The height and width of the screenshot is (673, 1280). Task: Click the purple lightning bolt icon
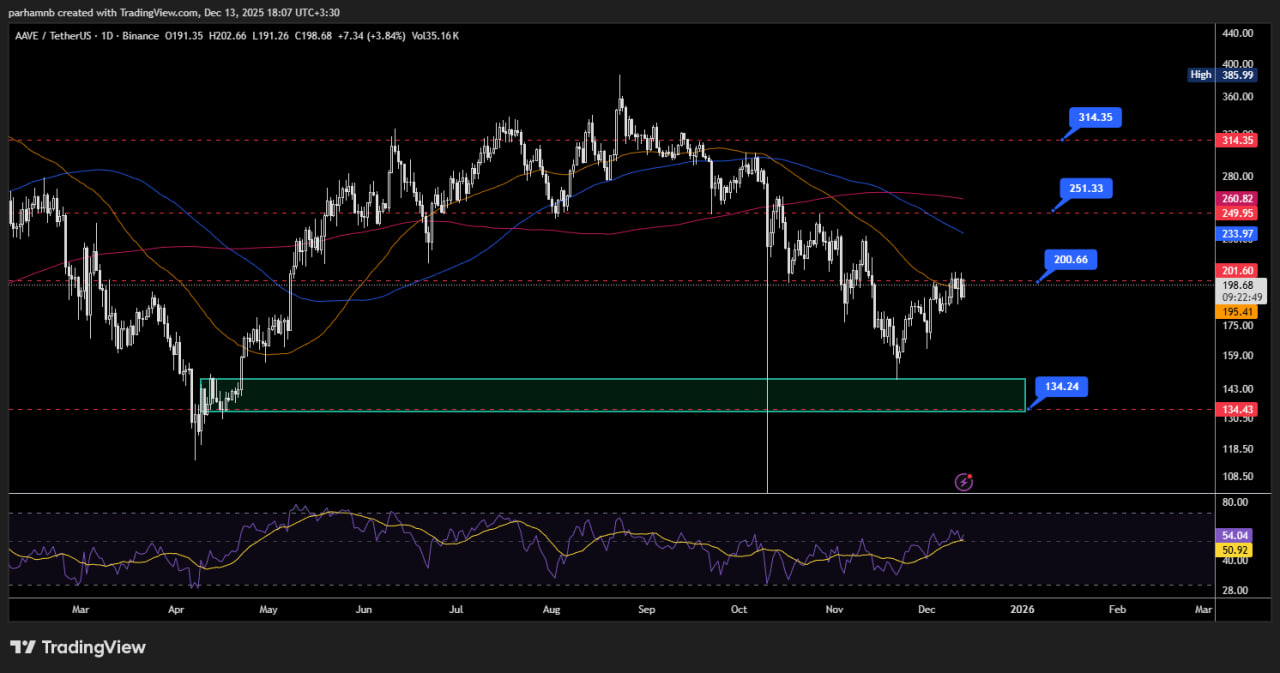click(964, 482)
